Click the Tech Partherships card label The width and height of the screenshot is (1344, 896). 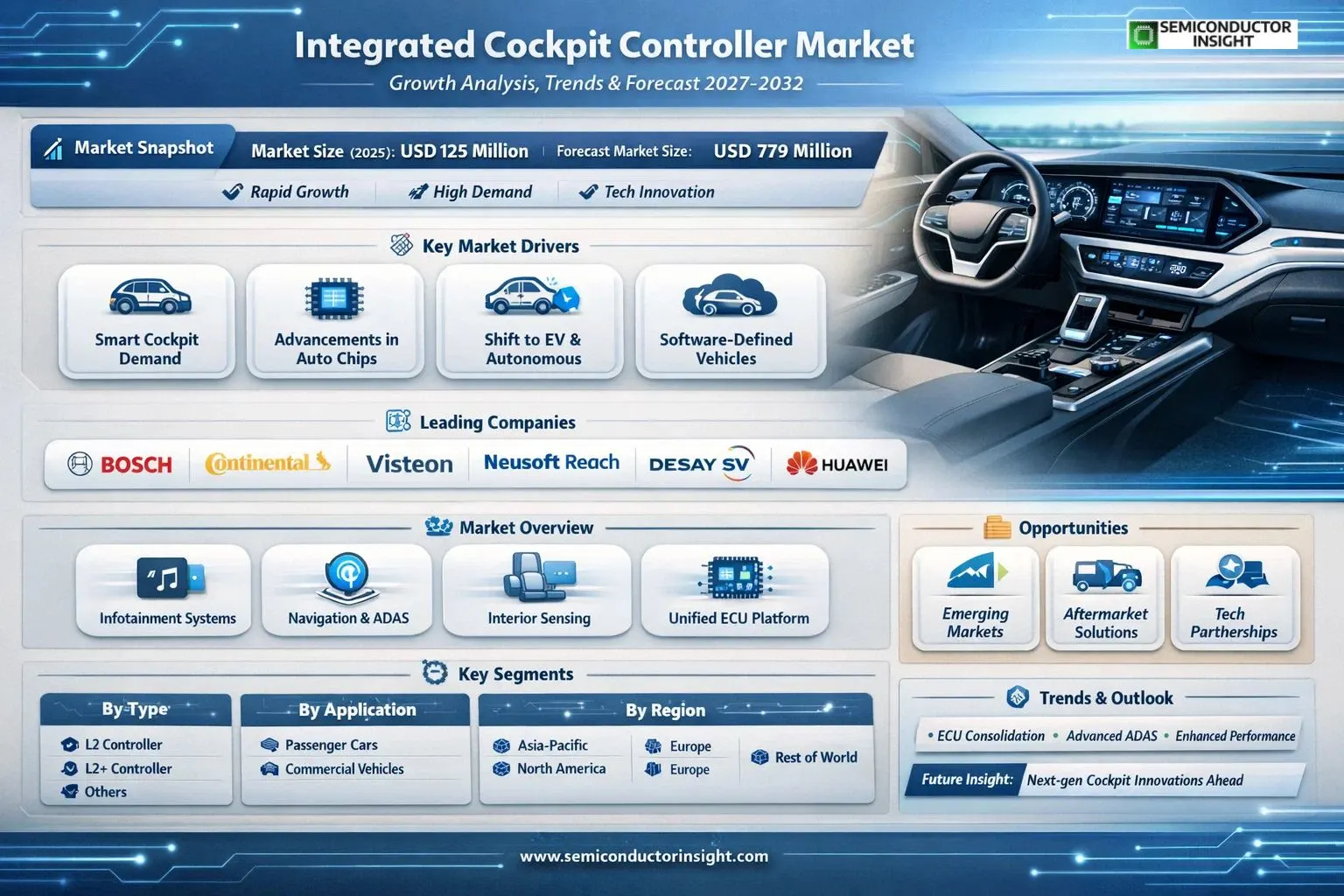coord(1234,623)
